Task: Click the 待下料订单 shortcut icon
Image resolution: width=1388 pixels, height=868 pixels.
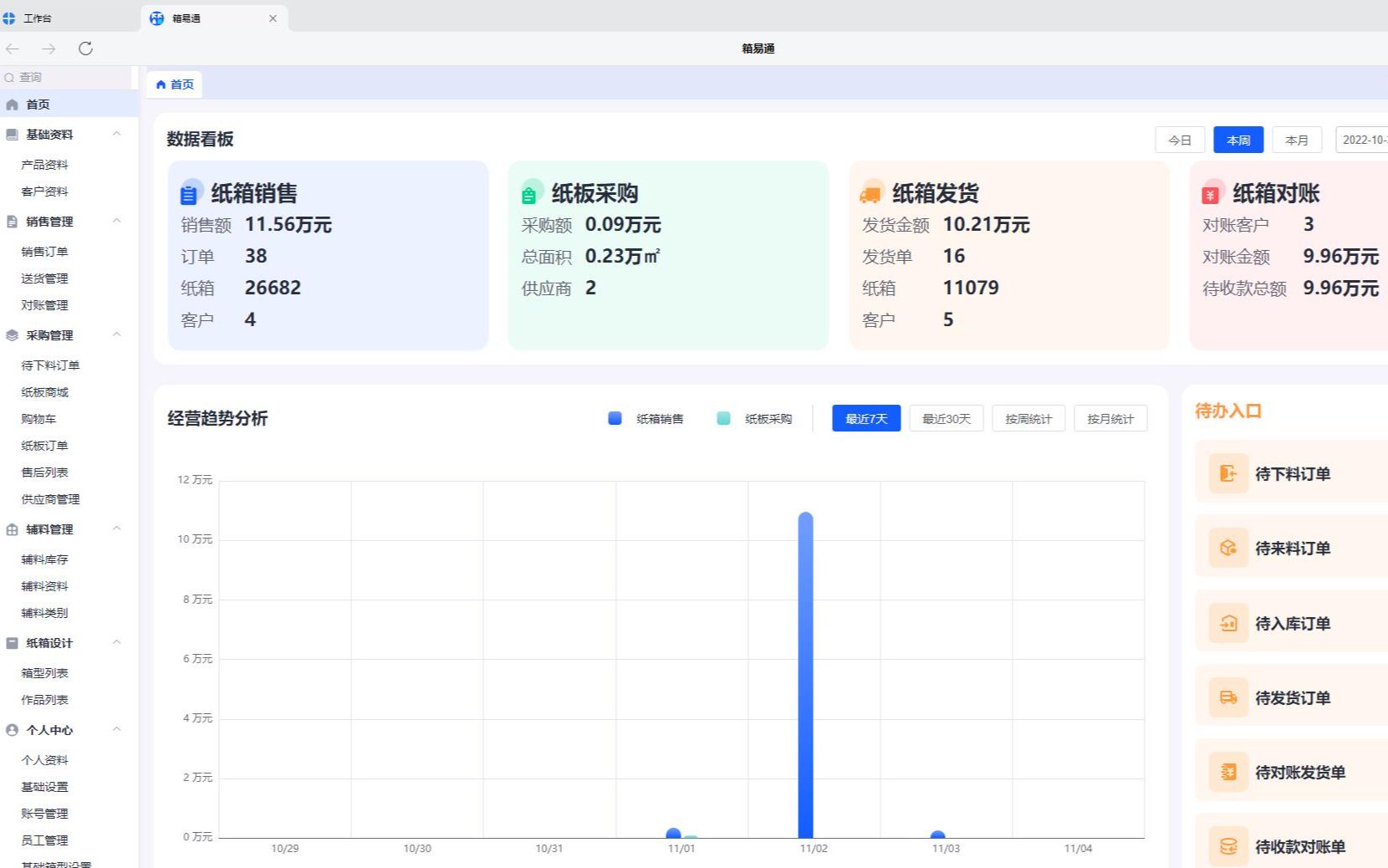Action: coord(1228,473)
